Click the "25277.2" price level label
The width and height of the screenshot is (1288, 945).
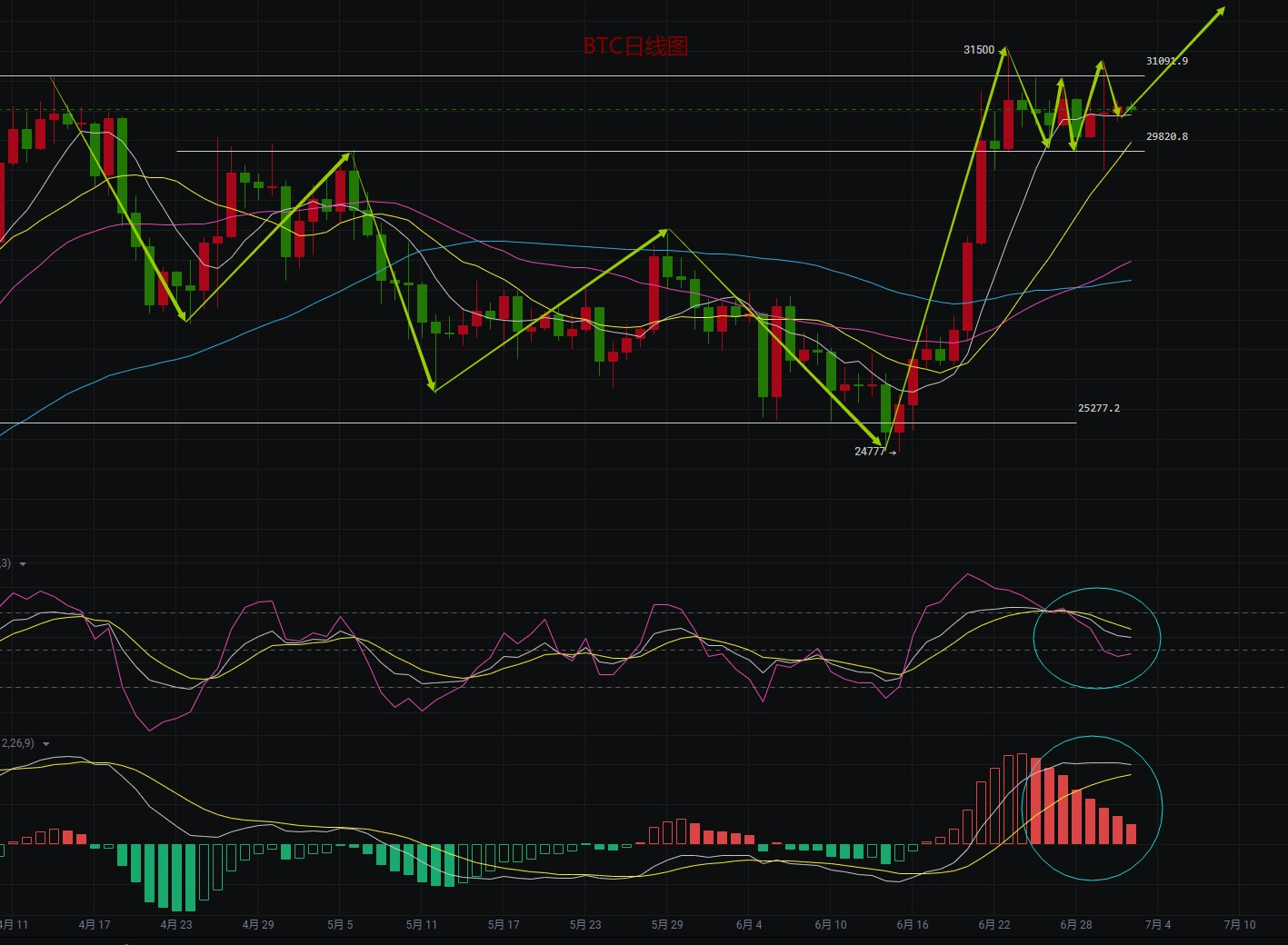coord(1099,408)
